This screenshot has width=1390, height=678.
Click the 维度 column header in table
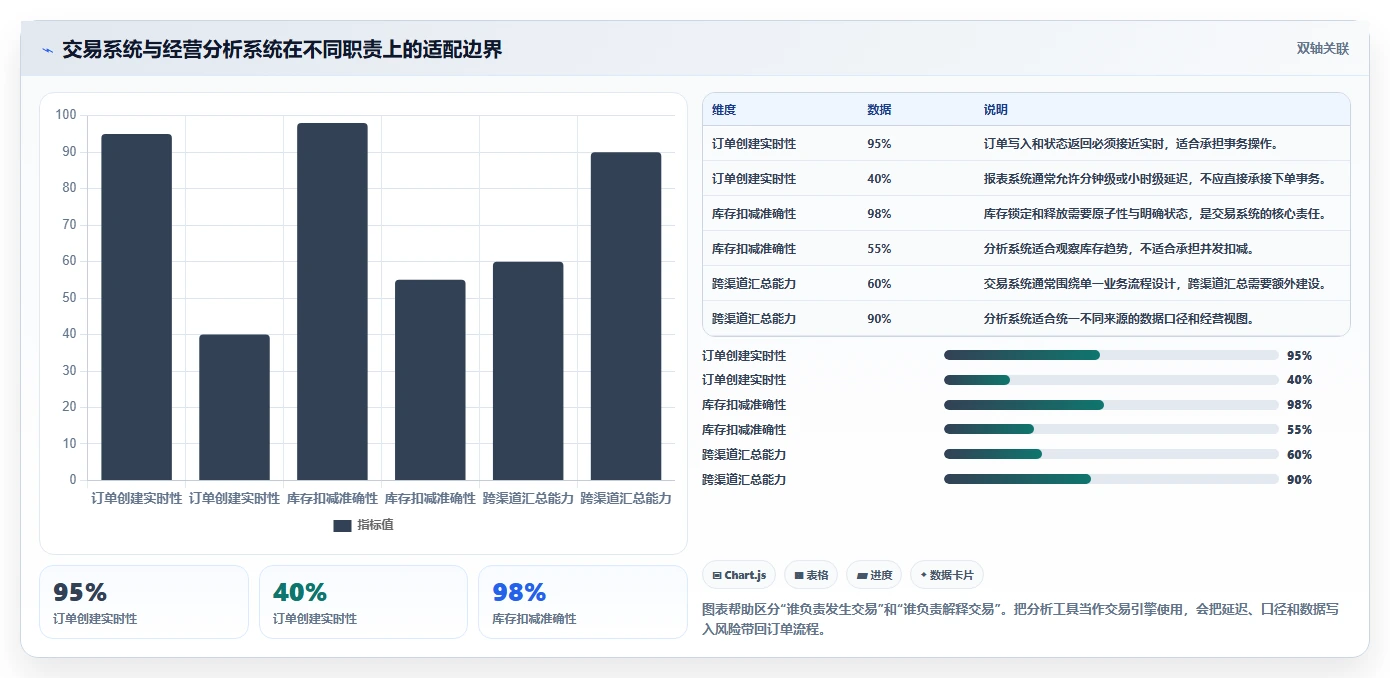coord(724,110)
